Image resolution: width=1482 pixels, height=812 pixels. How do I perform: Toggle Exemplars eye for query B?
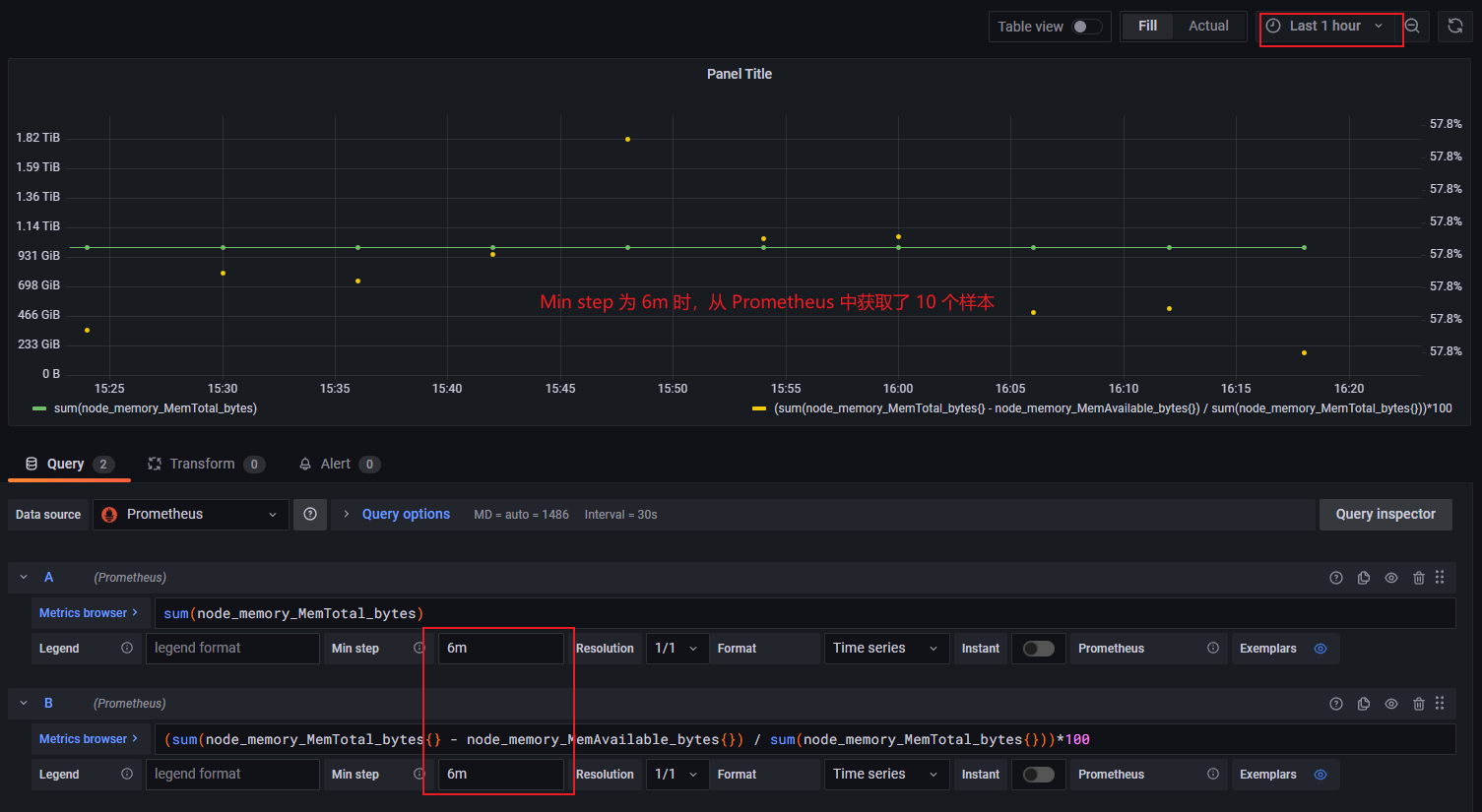1321,775
